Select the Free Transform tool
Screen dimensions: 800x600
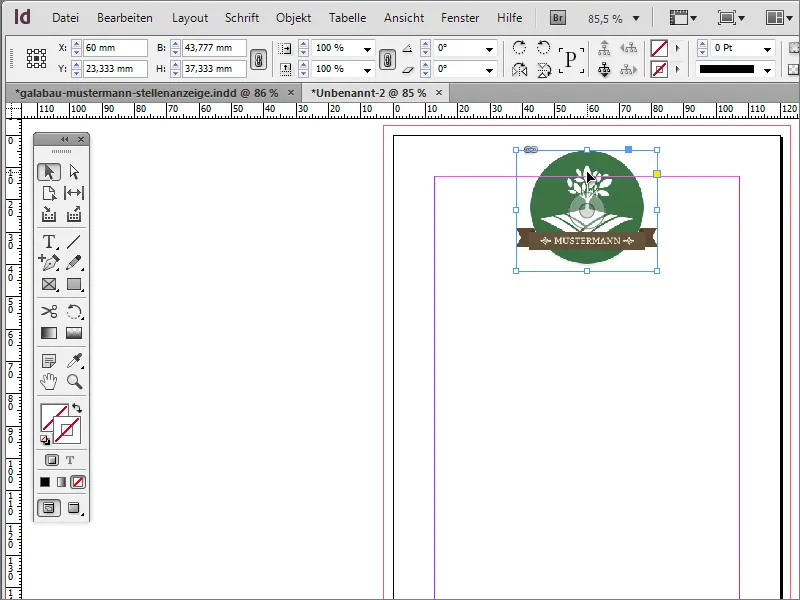[x=74, y=311]
